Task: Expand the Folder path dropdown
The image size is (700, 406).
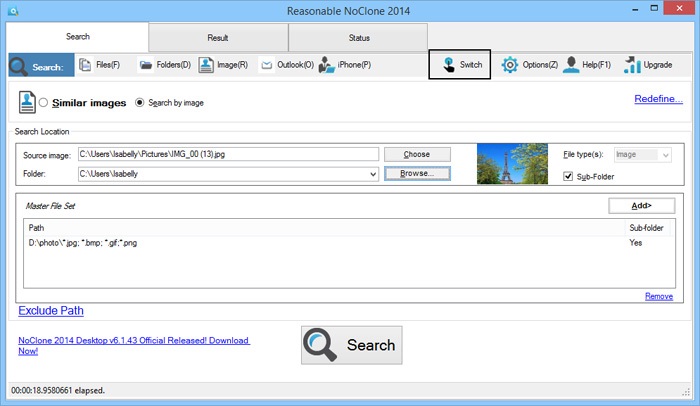Action: click(373, 174)
